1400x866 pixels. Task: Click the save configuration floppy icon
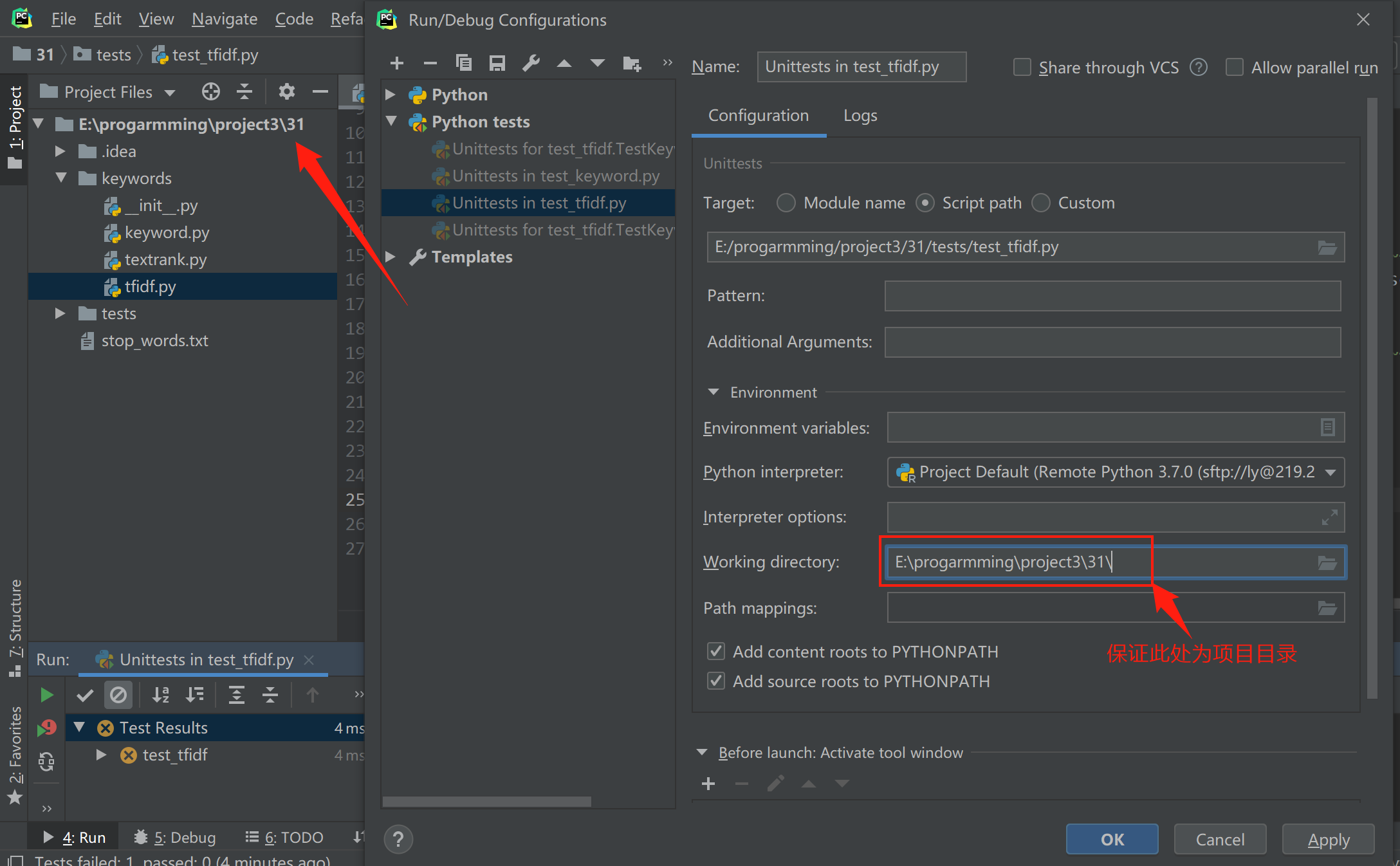pos(497,63)
